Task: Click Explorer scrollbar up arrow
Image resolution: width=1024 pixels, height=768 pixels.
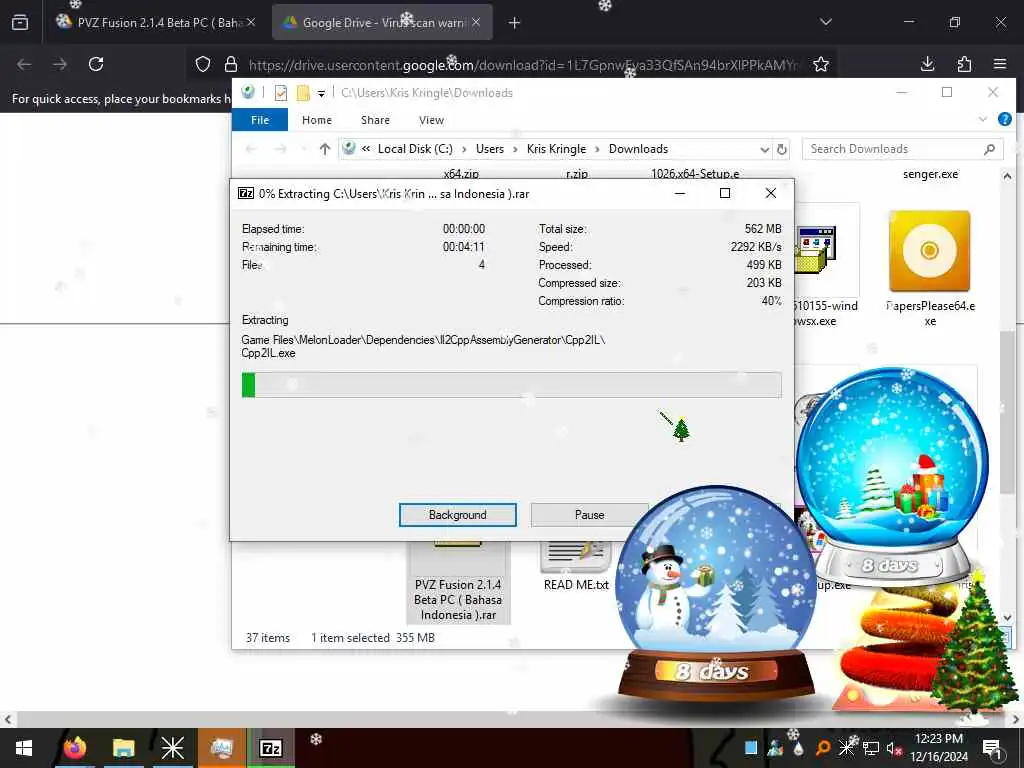Action: pyautogui.click(x=1006, y=176)
